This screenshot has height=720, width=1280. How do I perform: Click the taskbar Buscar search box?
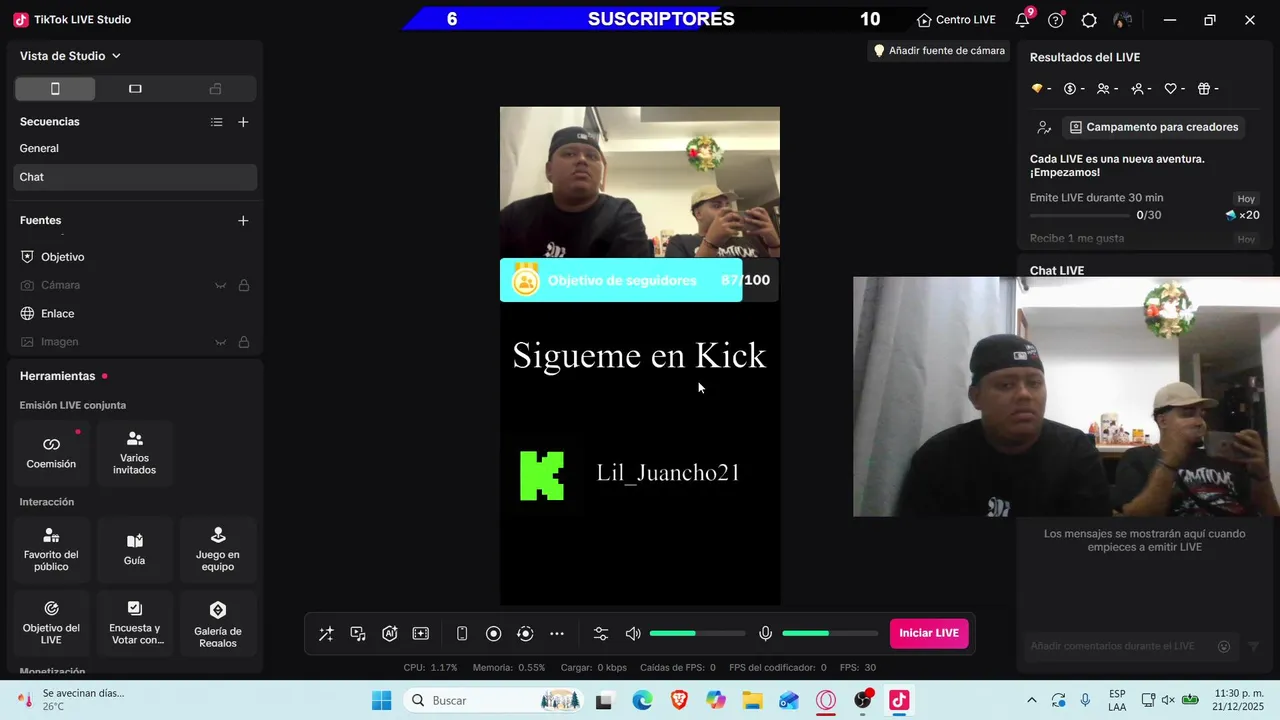[x=496, y=700]
